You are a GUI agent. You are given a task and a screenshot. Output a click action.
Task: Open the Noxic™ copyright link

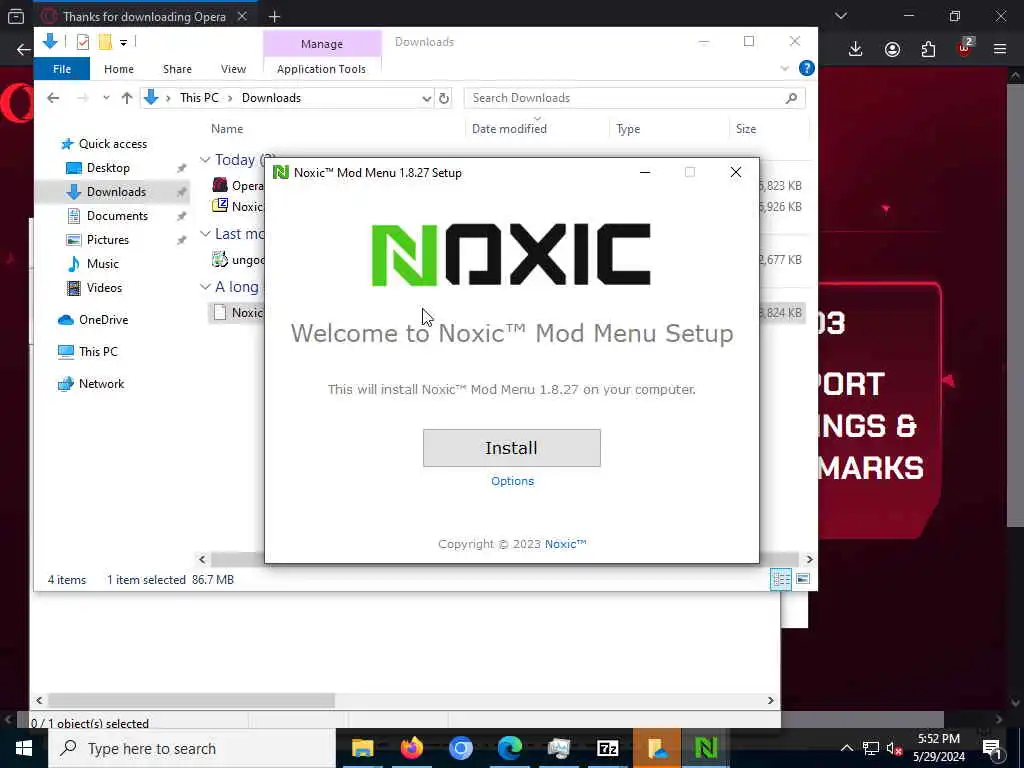566,544
